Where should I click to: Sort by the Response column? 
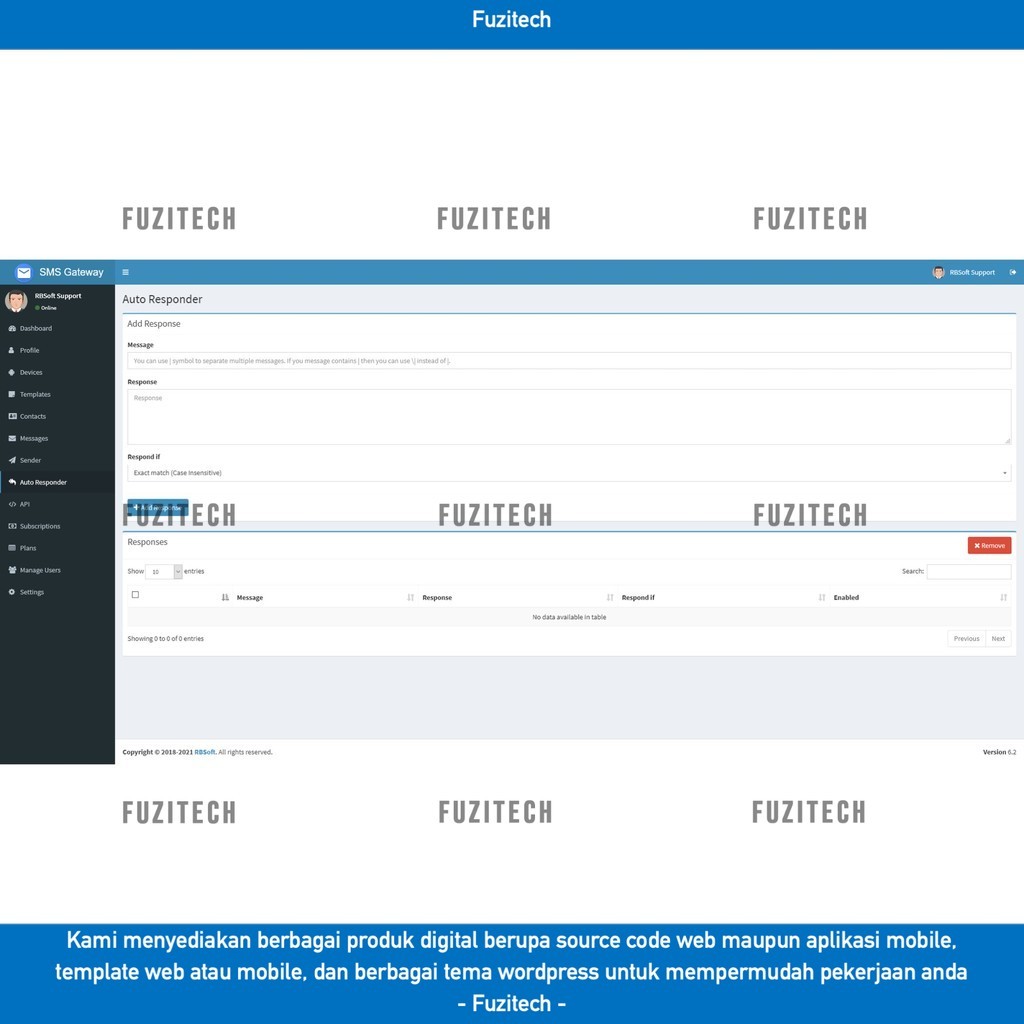pyautogui.click(x=518, y=598)
